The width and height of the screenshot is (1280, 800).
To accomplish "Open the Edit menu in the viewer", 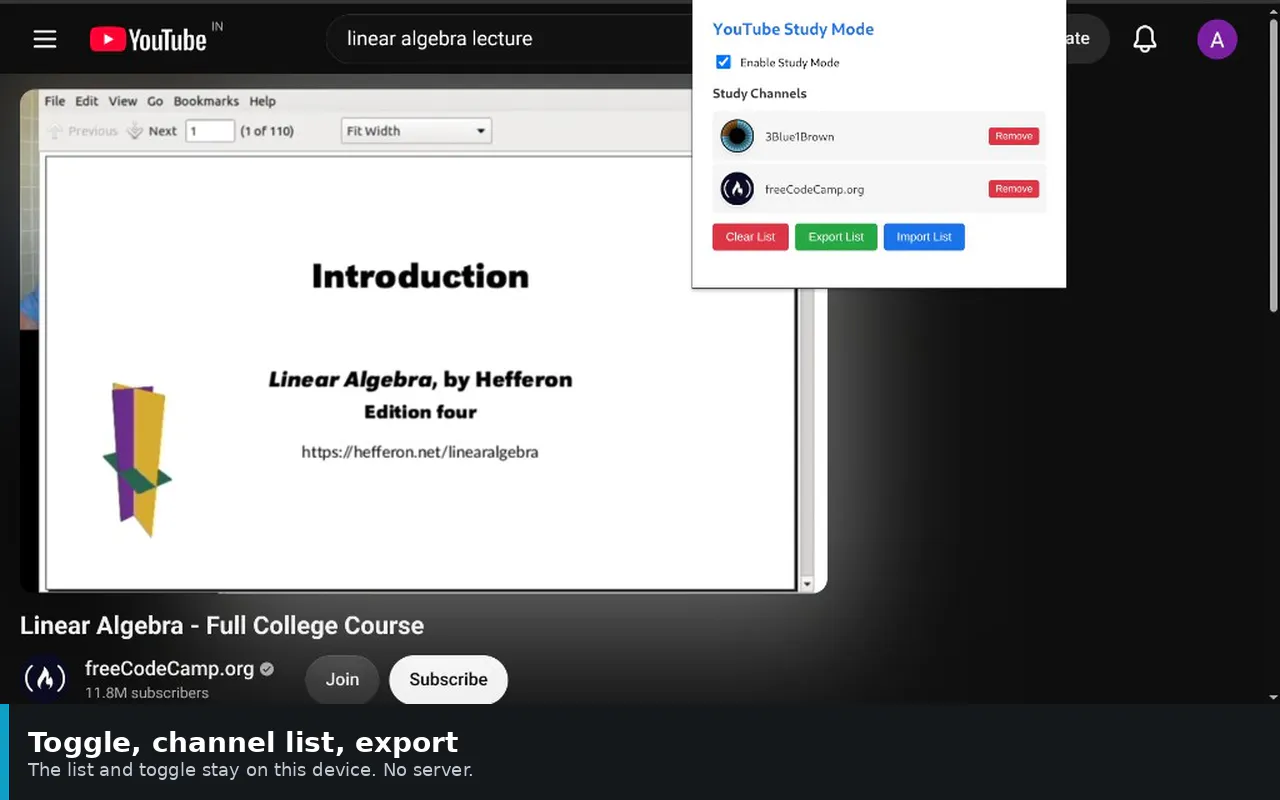I will point(87,101).
